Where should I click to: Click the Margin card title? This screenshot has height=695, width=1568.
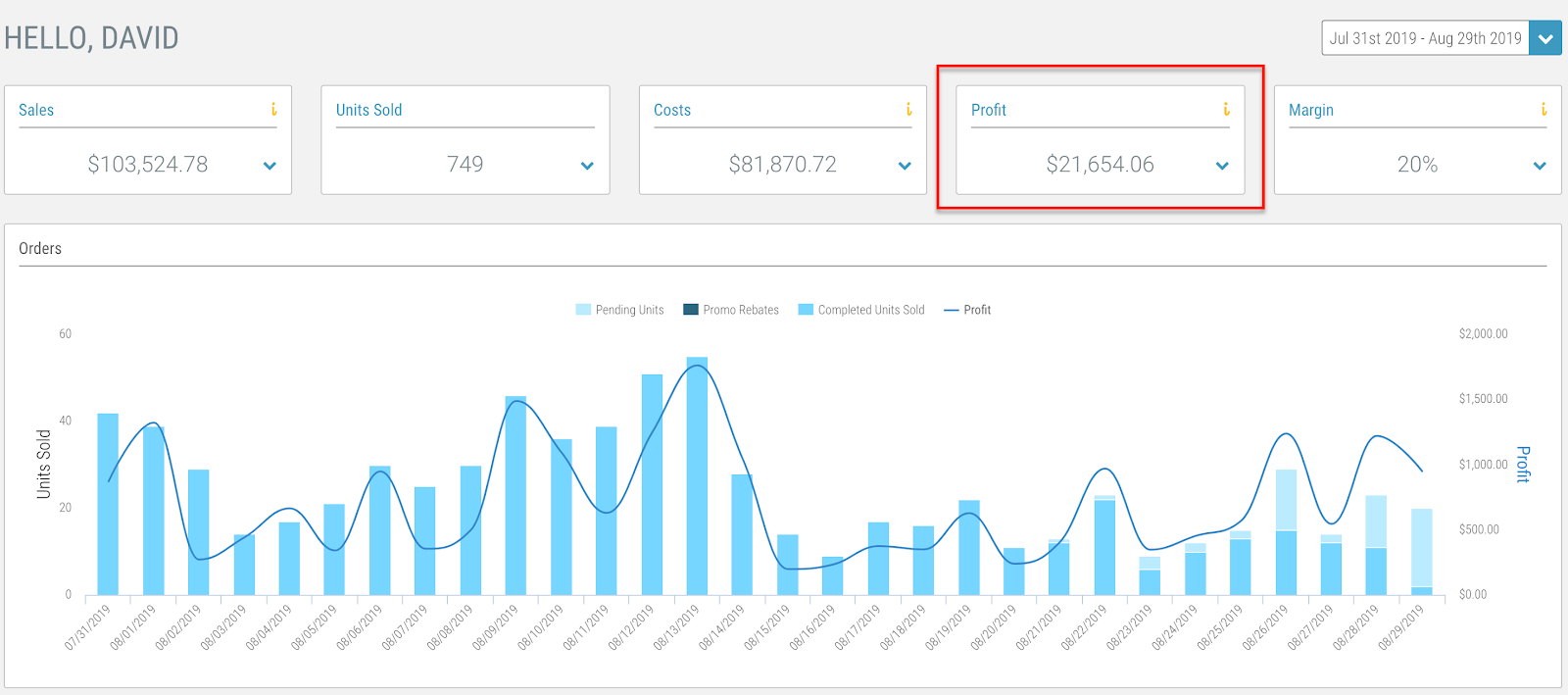click(x=1311, y=110)
